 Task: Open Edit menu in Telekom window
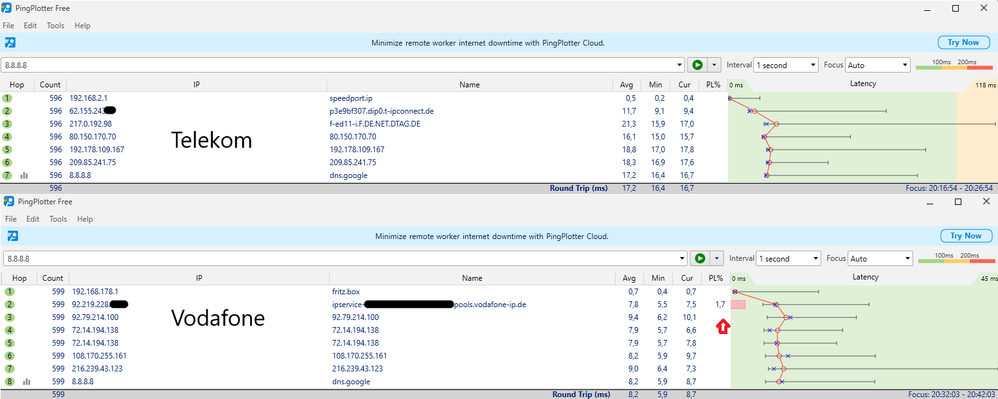pyautogui.click(x=30, y=25)
